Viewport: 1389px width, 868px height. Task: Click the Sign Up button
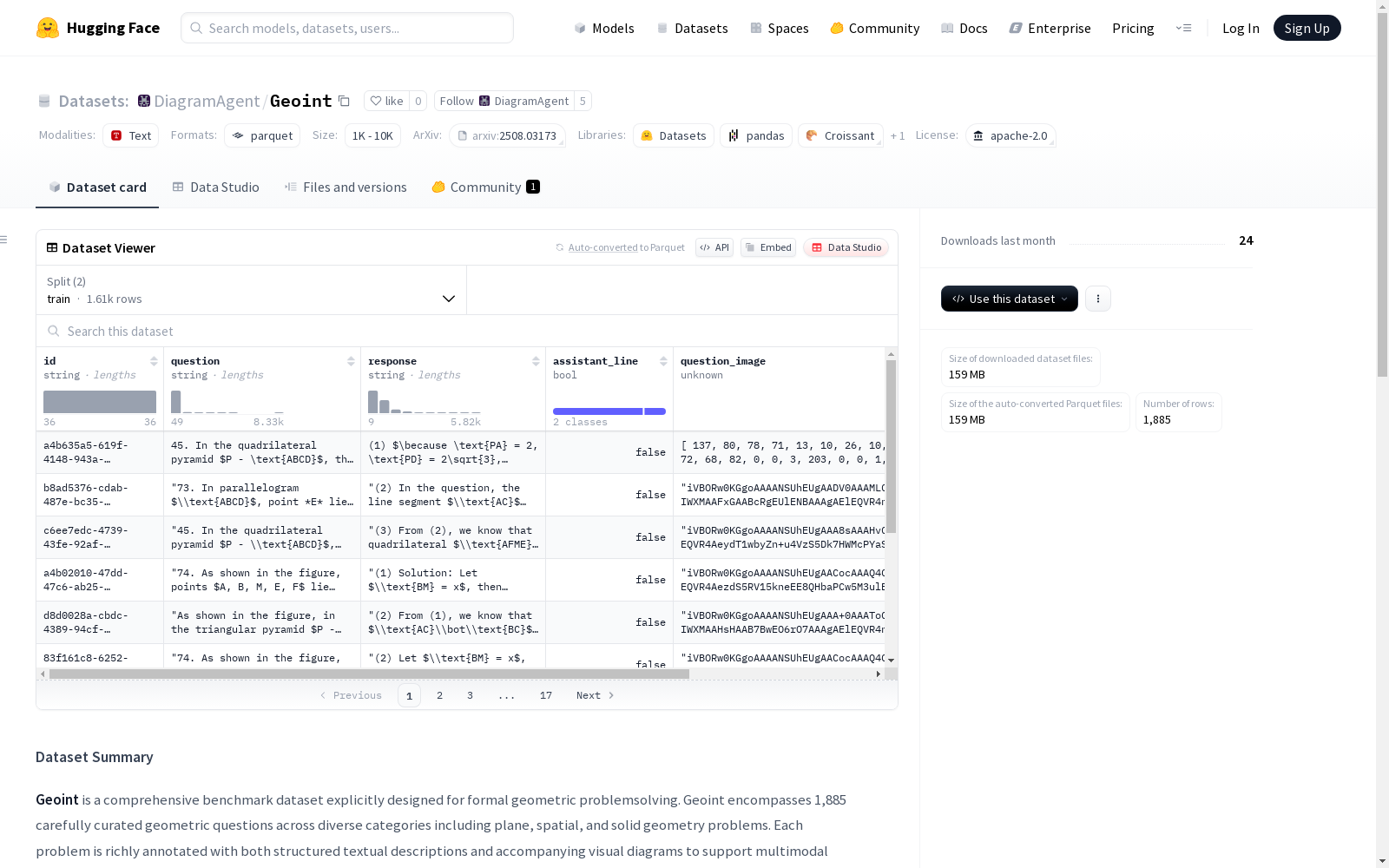pyautogui.click(x=1307, y=28)
